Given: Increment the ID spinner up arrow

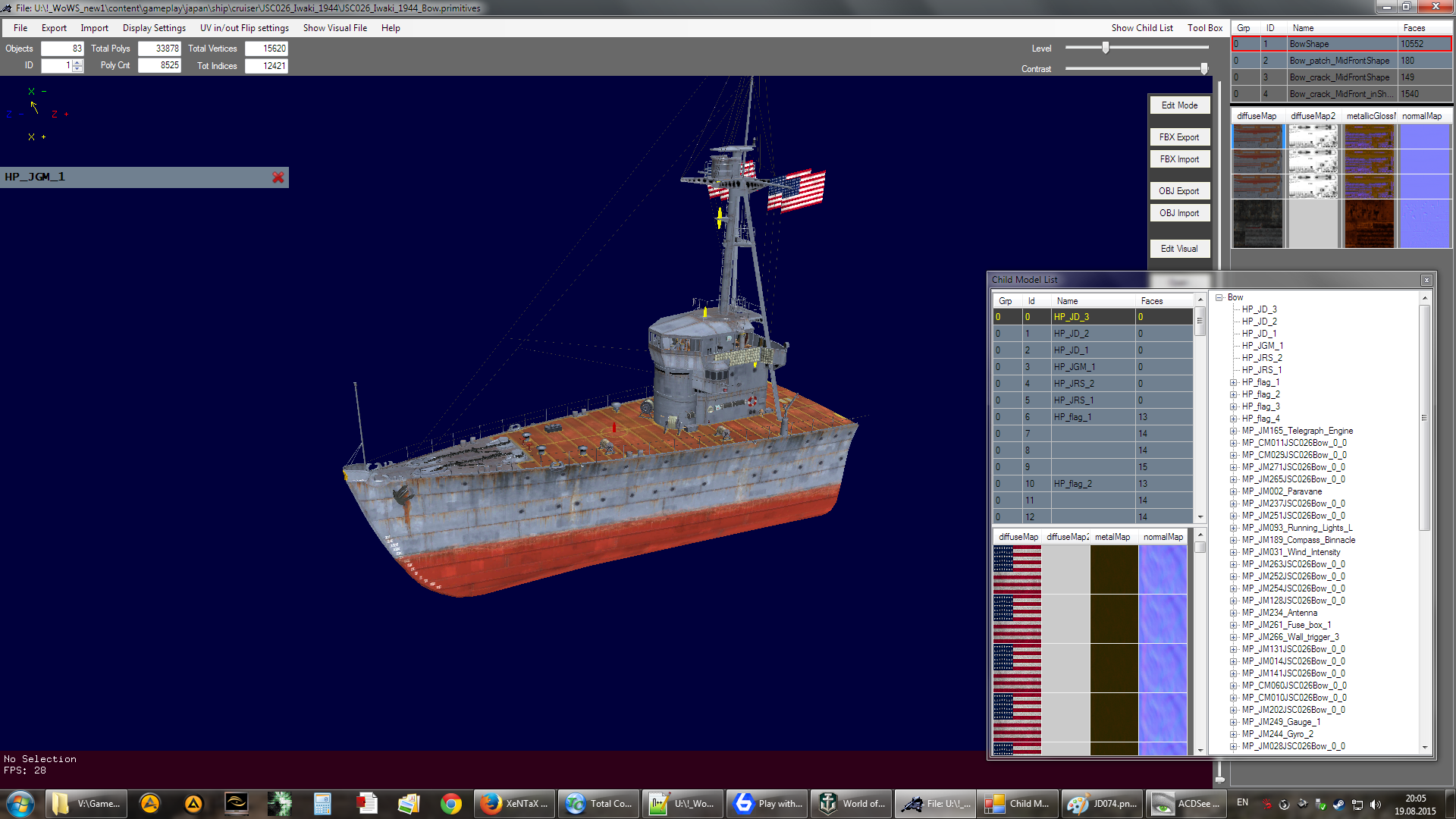Looking at the screenshot, I should click(x=77, y=62).
